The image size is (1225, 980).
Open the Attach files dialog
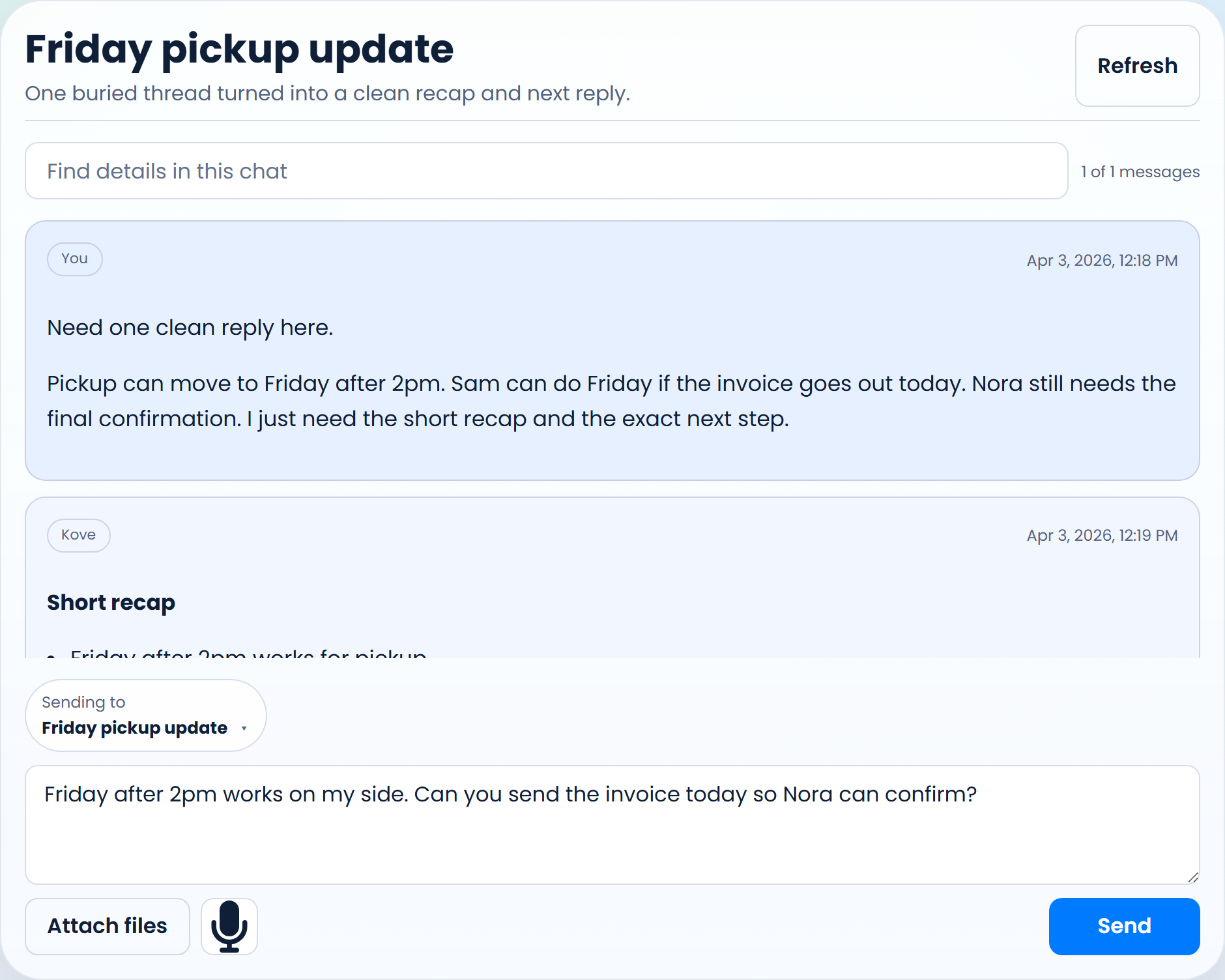108,927
